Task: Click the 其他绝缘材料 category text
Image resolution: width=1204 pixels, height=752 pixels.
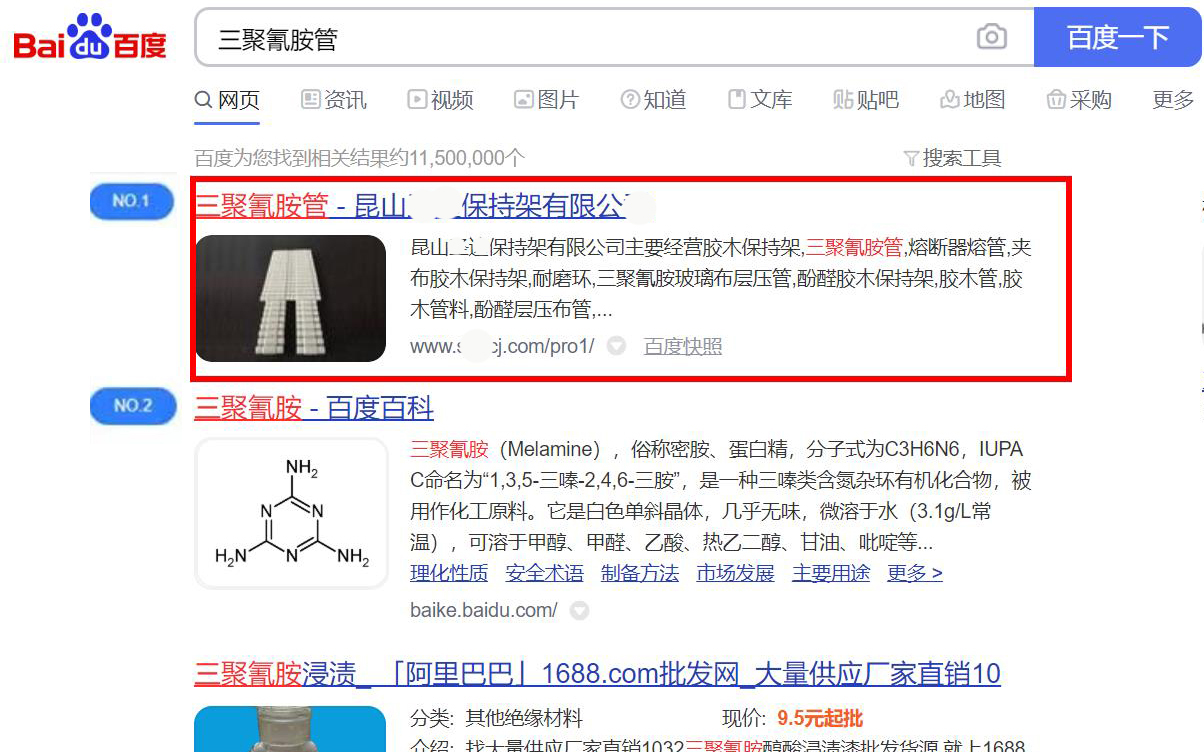Action: click(x=523, y=718)
